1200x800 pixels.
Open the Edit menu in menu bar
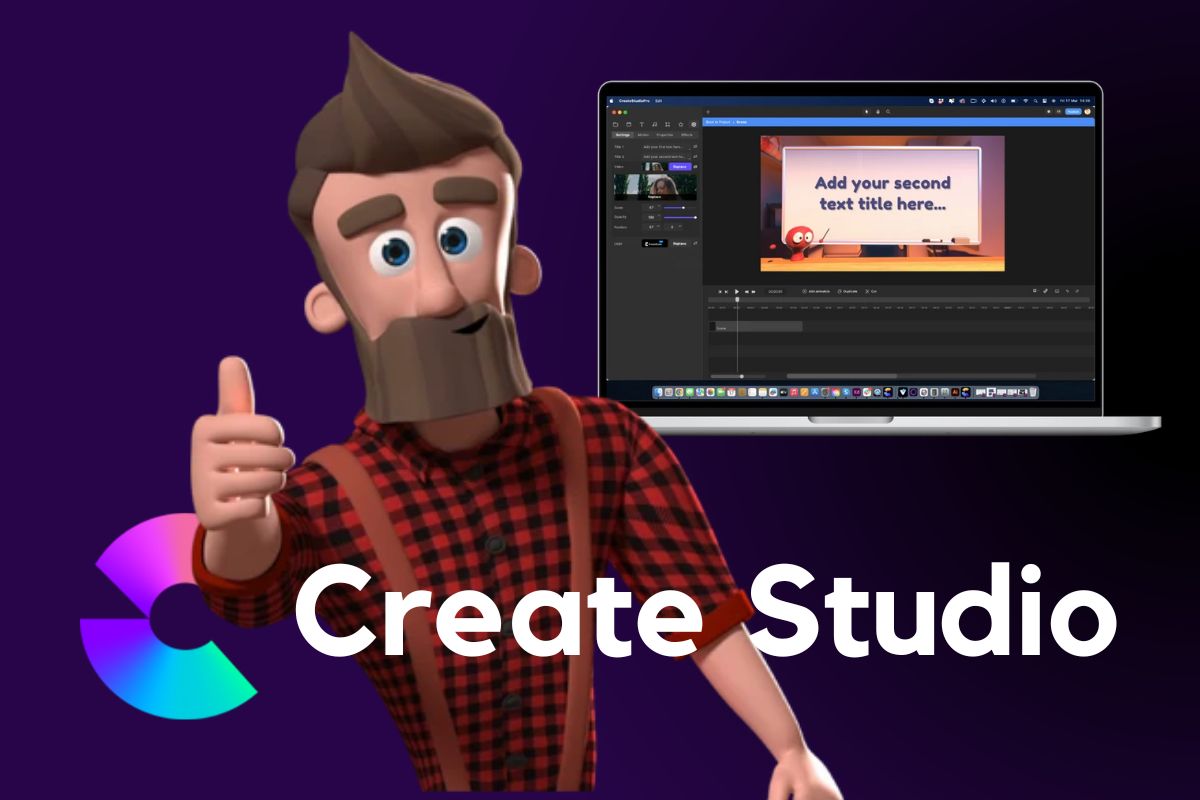(x=659, y=101)
